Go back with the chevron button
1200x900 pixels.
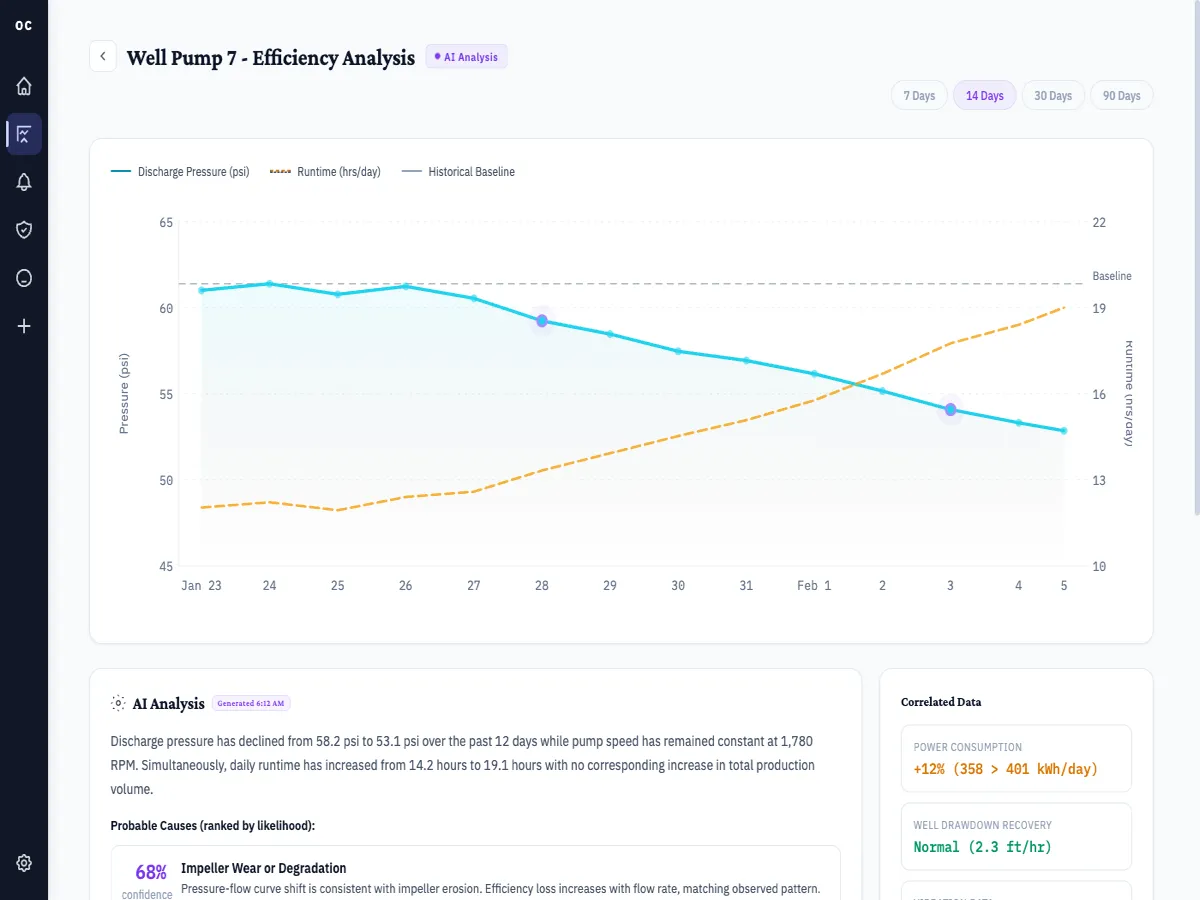103,57
